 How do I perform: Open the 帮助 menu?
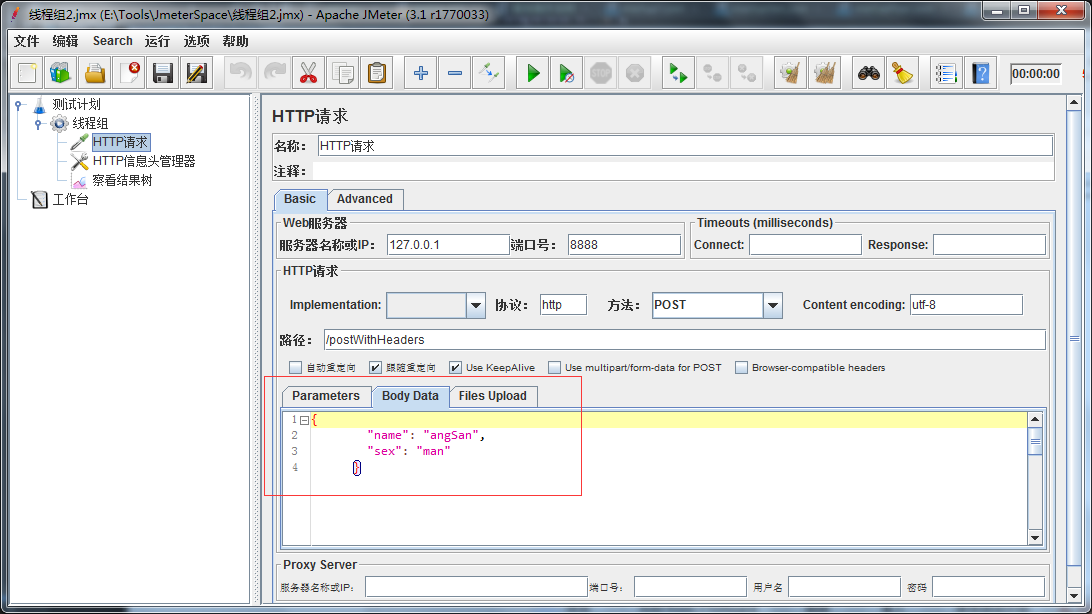pos(235,41)
